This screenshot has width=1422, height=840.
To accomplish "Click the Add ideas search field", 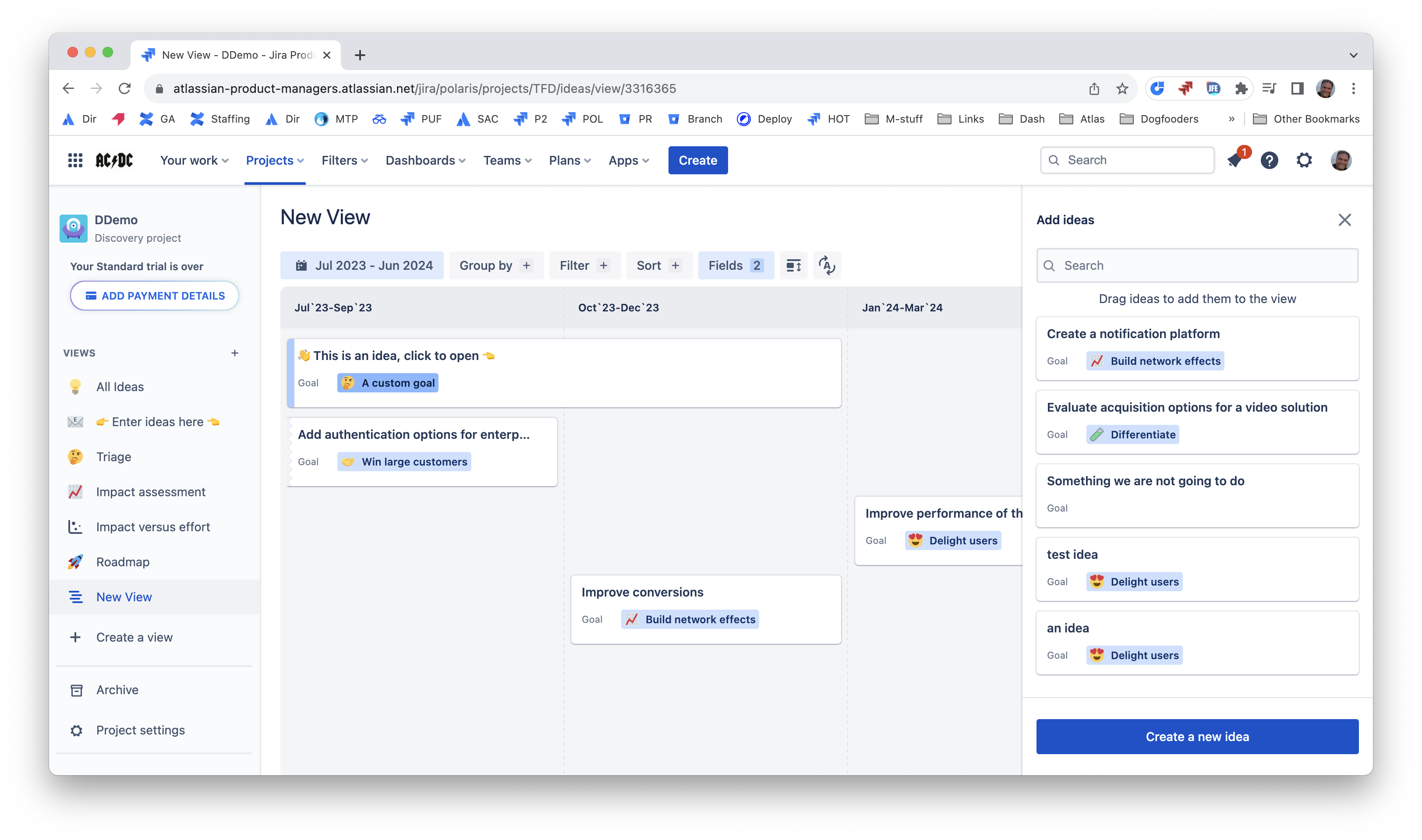I will (x=1197, y=265).
